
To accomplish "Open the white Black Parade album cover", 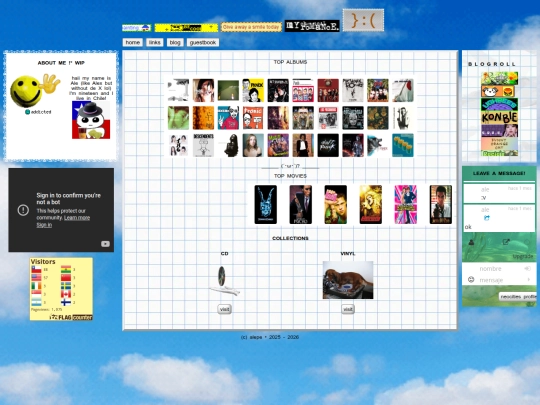I will coord(353,90).
